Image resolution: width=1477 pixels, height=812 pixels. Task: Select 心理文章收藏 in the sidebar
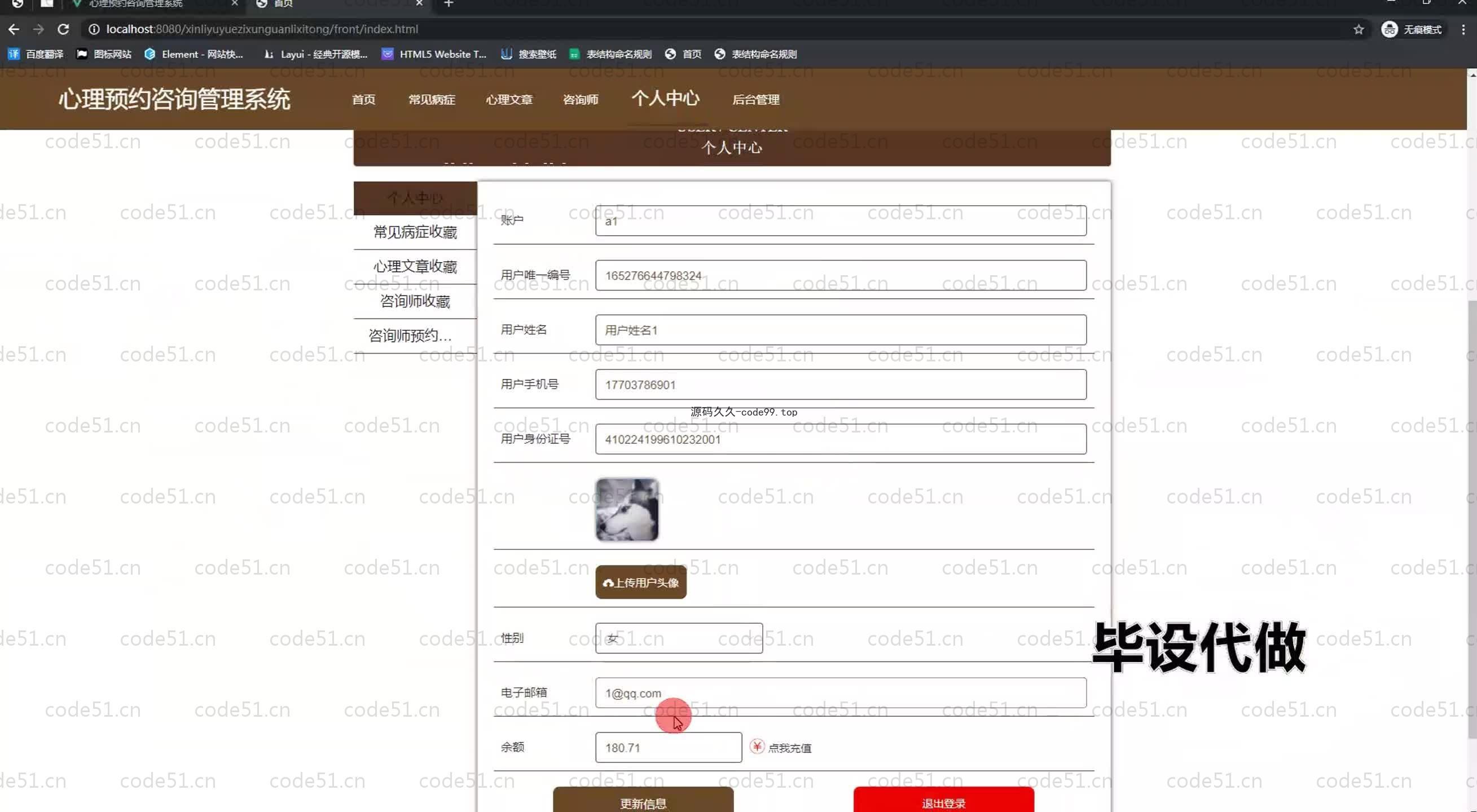tap(415, 267)
